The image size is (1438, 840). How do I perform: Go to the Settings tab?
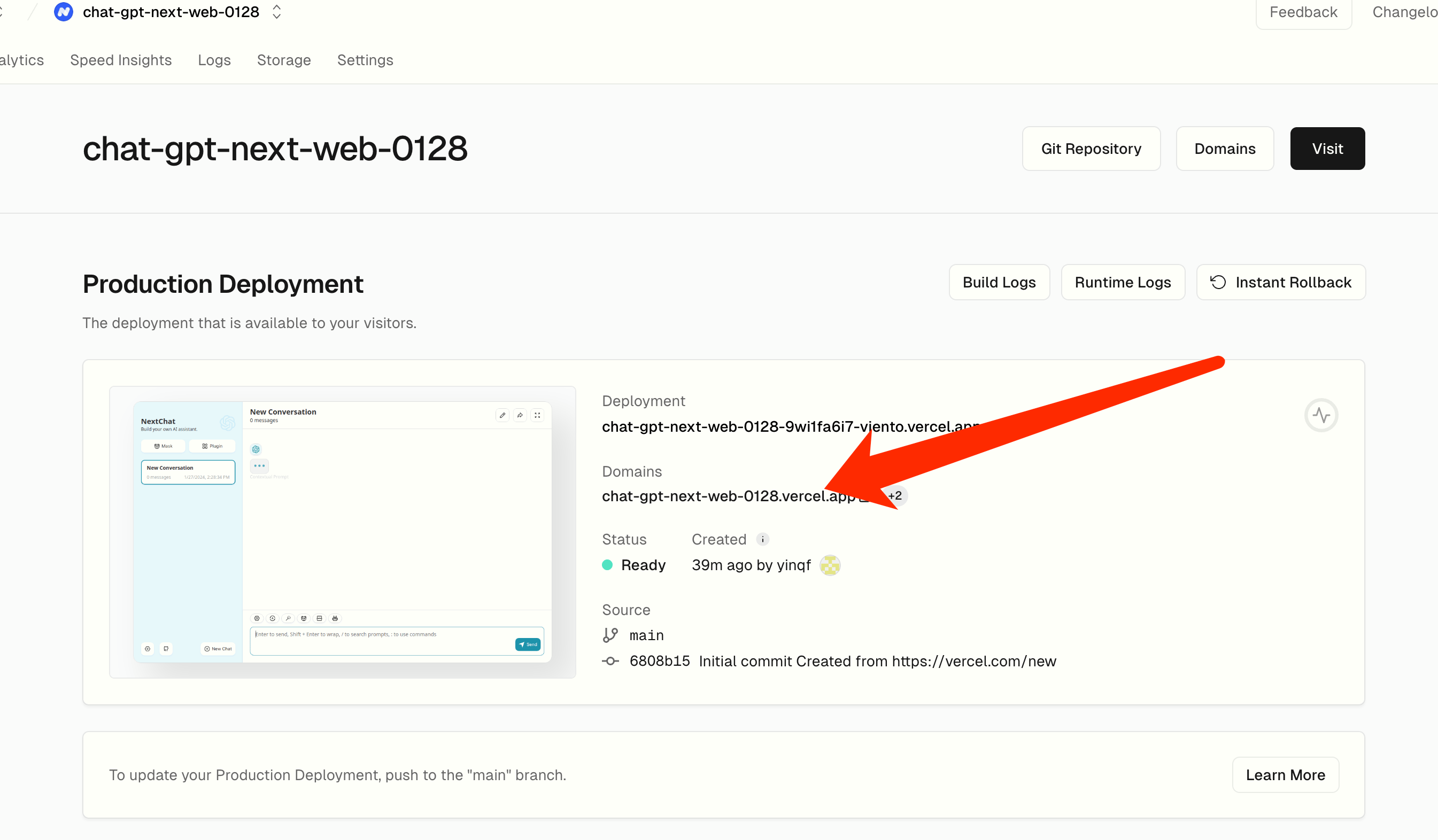[365, 60]
